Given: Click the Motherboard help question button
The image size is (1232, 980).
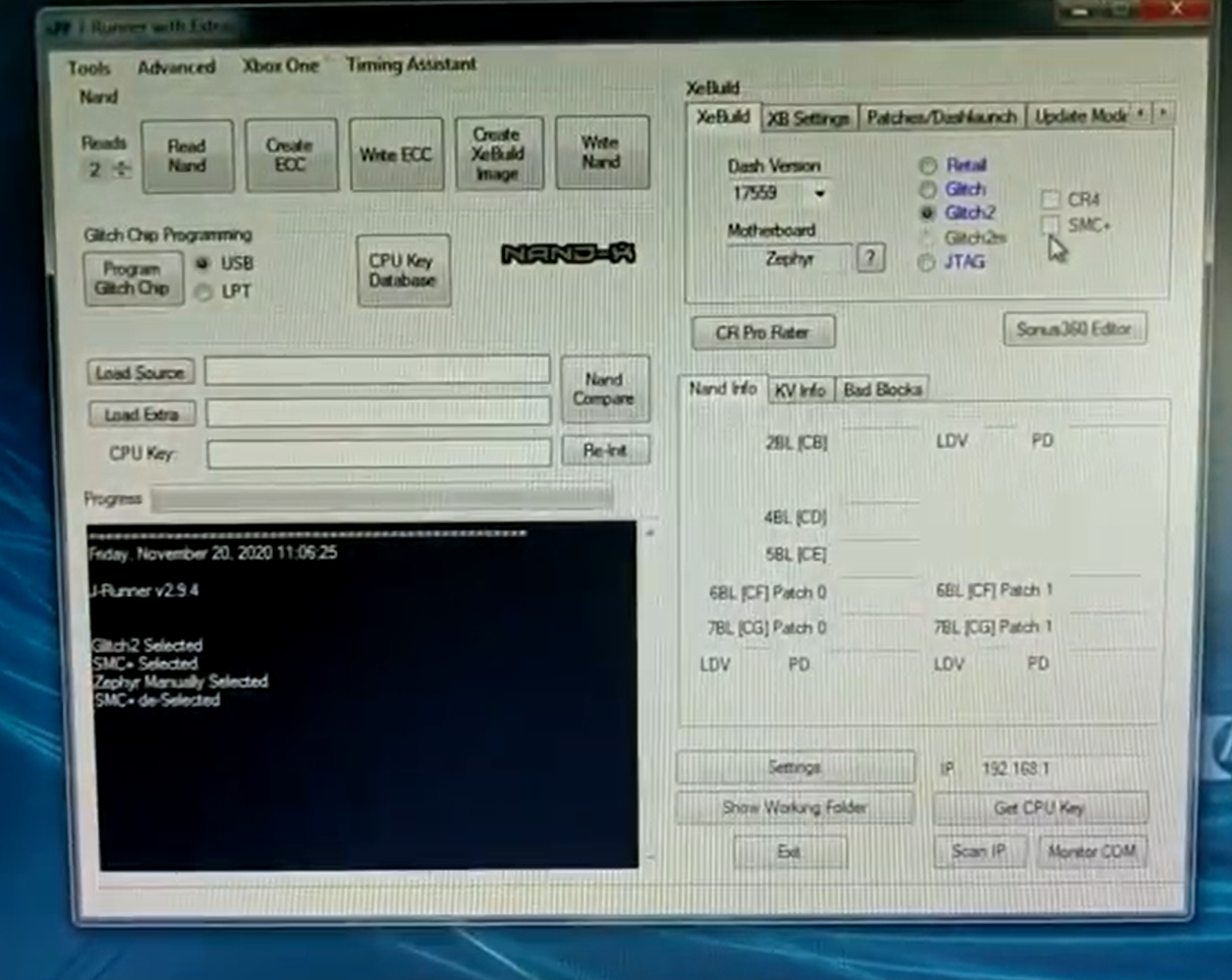Looking at the screenshot, I should pos(869,258).
